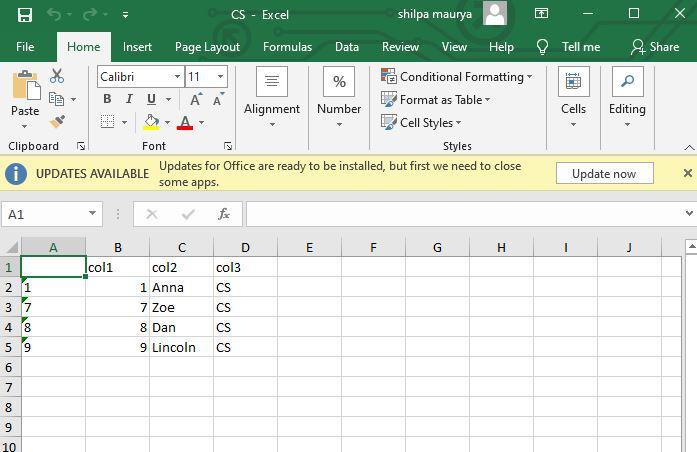697x452 pixels.
Task: Open the Font dialog launcher
Action: [228, 146]
